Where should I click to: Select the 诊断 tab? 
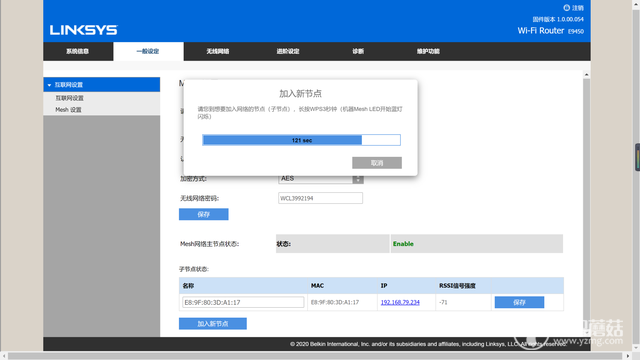[358, 51]
